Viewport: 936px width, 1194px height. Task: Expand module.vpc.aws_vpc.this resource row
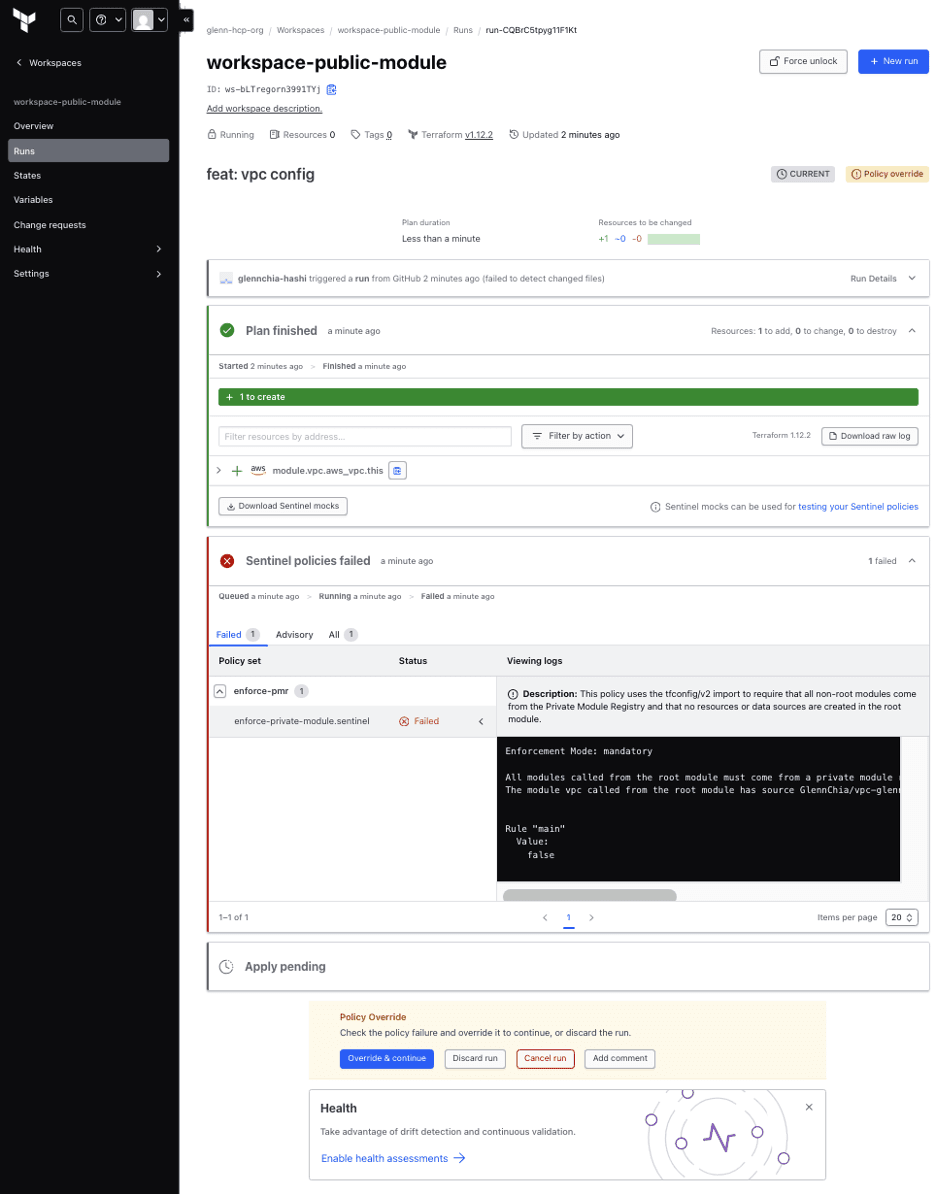[219, 471]
